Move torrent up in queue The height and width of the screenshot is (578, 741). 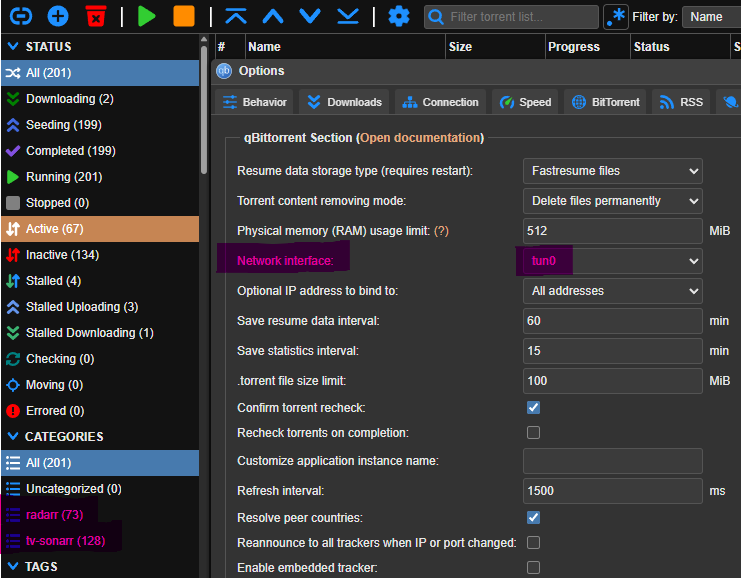[x=273, y=16]
